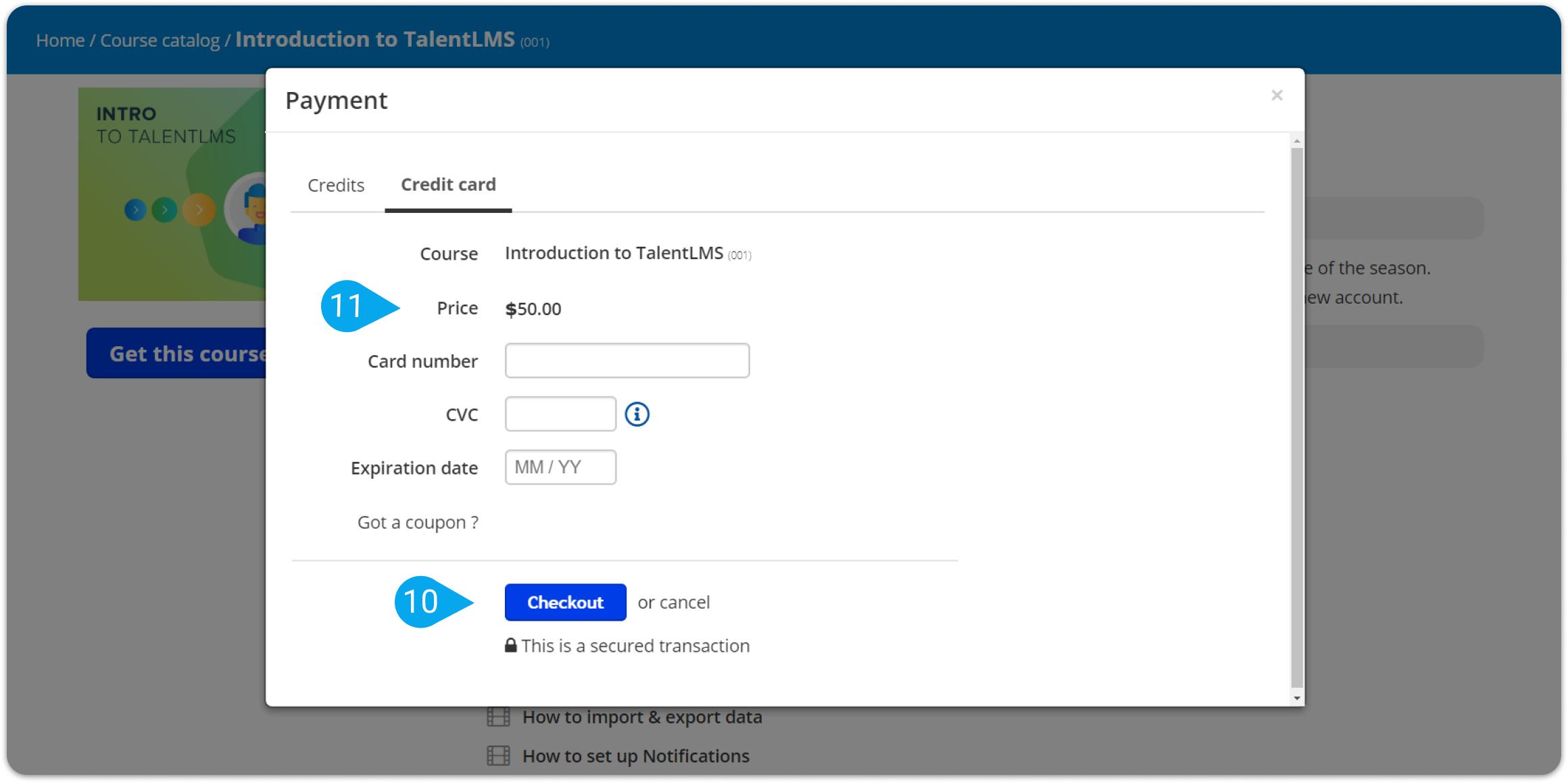Image resolution: width=1568 pixels, height=783 pixels.
Task: Go to Home in breadcrumb
Action: coord(60,41)
